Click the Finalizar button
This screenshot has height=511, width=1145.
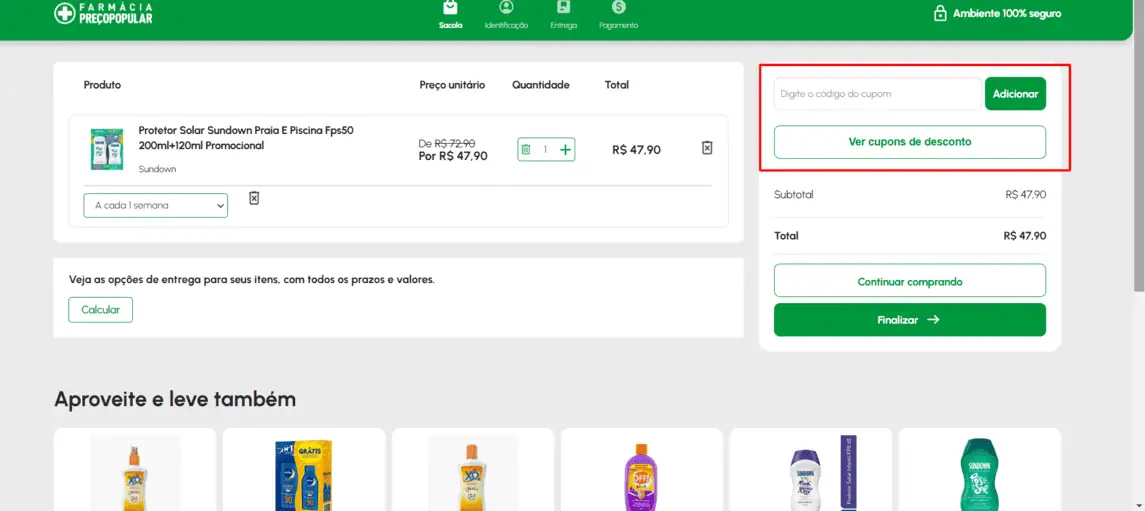click(x=910, y=320)
